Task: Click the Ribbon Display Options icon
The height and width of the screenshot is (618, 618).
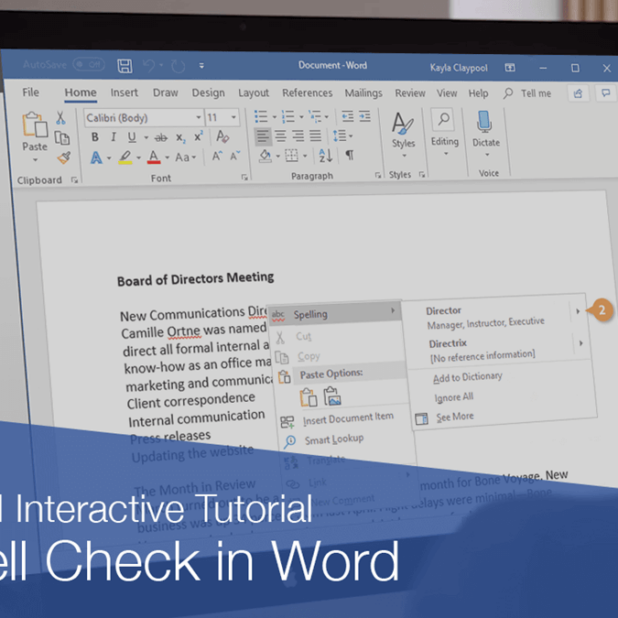Action: coord(510,68)
